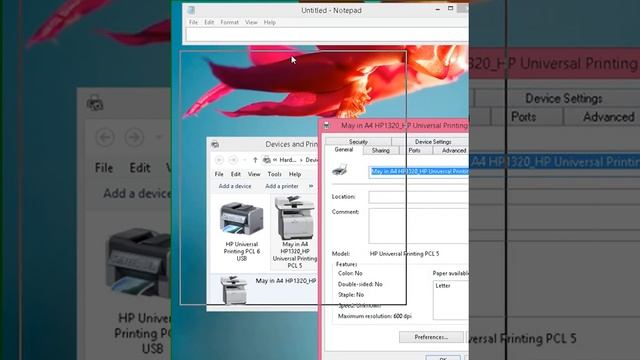Open the Notepad Format menu
This screenshot has height=360, width=640.
point(229,22)
